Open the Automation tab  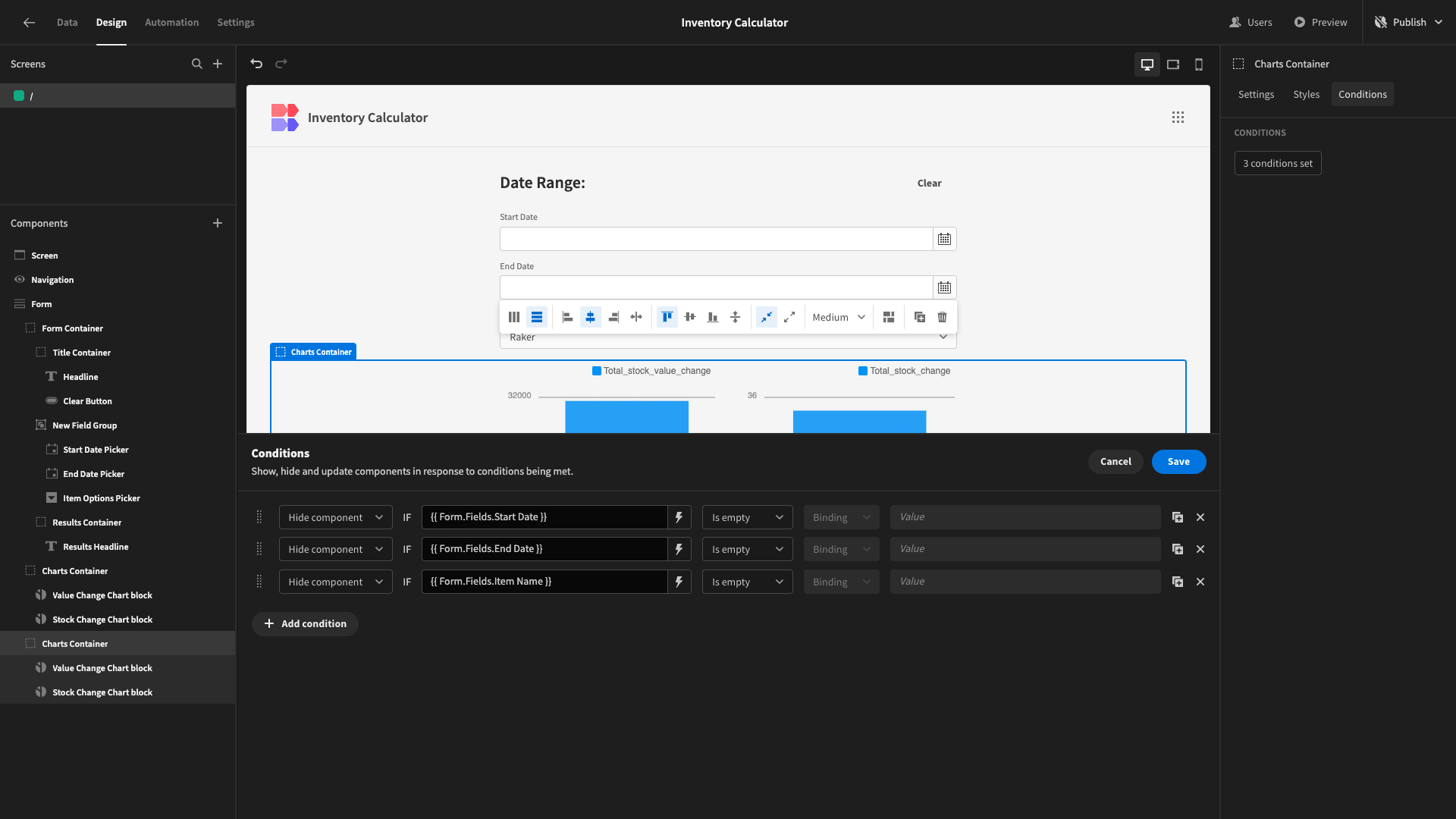click(171, 23)
